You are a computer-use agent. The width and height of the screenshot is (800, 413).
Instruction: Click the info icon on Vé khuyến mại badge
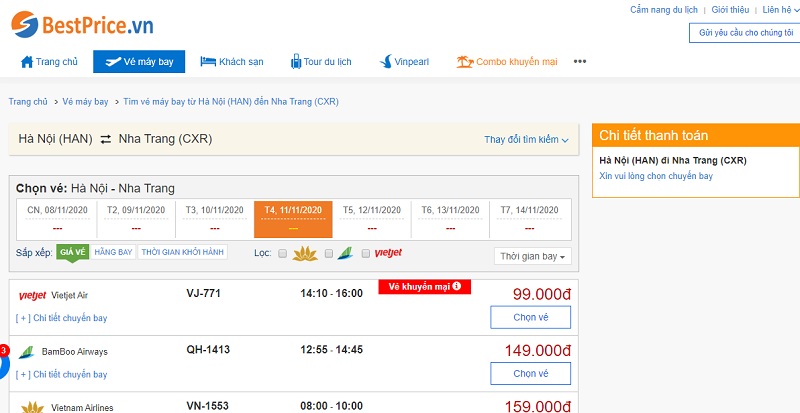tap(457, 286)
